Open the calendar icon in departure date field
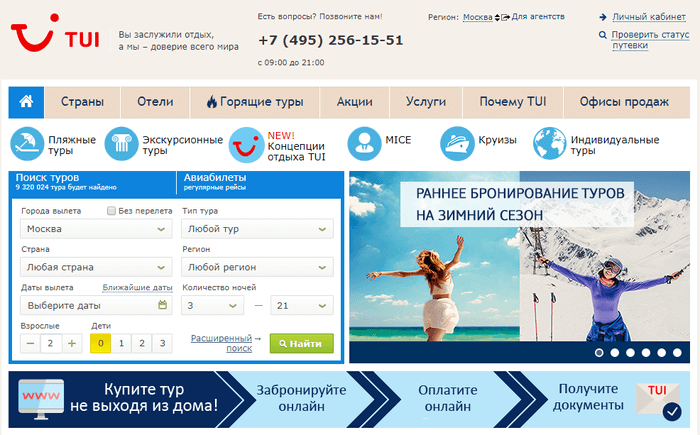The image size is (700, 435). [x=163, y=305]
